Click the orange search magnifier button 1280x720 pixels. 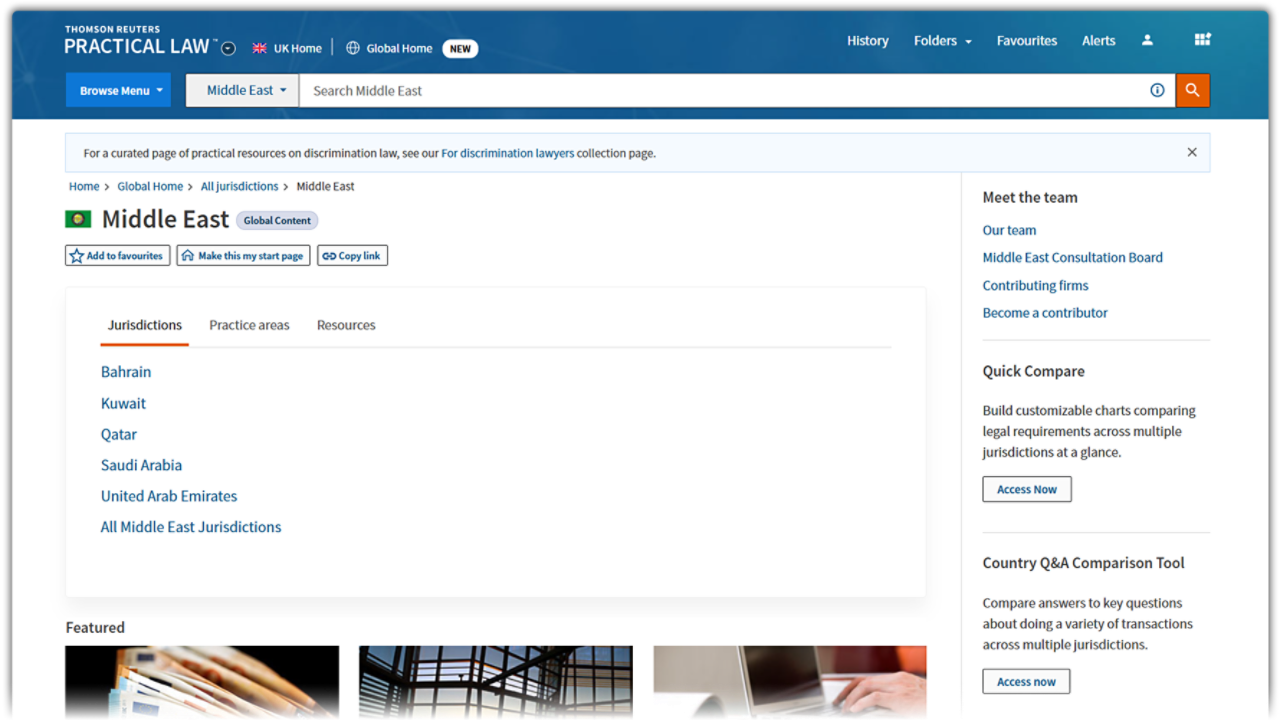(x=1192, y=90)
